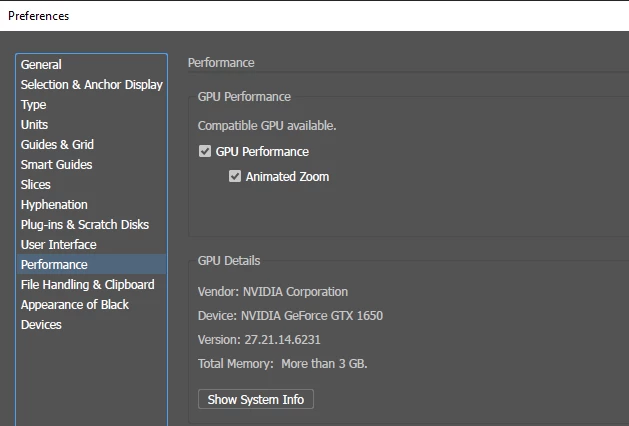Select Selection & Anchor Display category
Screen dimensions: 629x426
pyautogui.click(x=91, y=85)
